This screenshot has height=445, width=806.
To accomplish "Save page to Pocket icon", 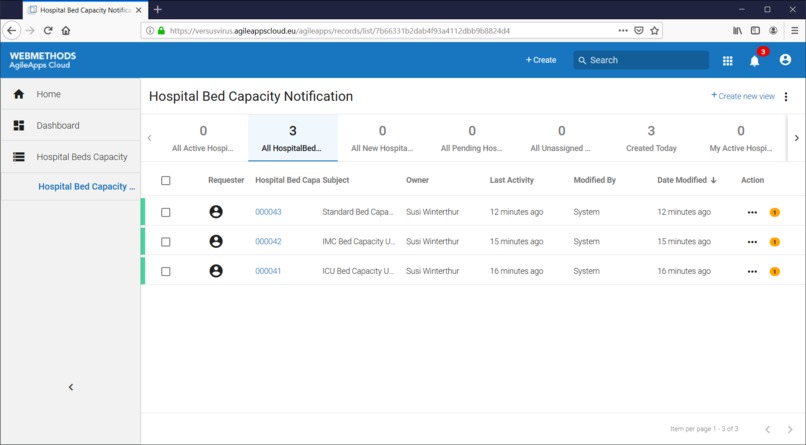I will pyautogui.click(x=638, y=30).
